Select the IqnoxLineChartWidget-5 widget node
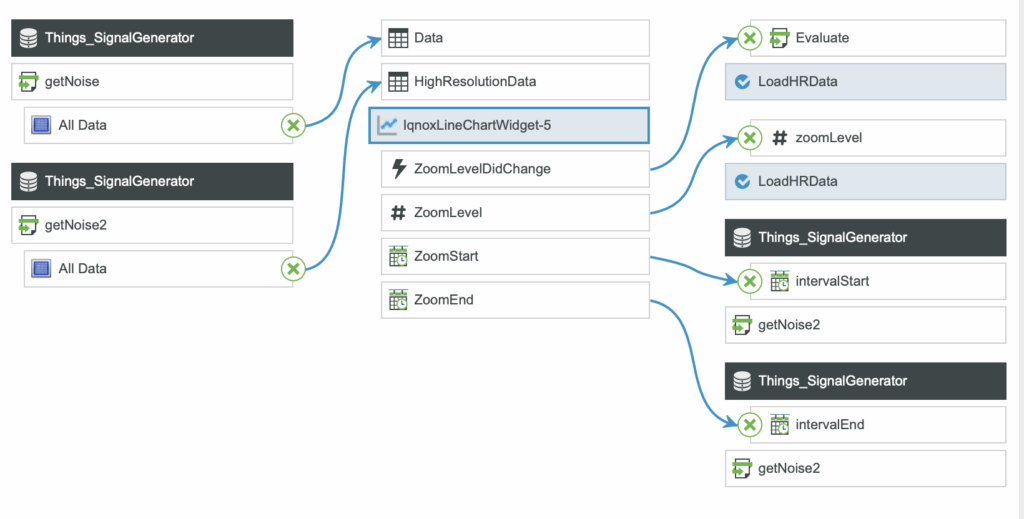 (508, 125)
